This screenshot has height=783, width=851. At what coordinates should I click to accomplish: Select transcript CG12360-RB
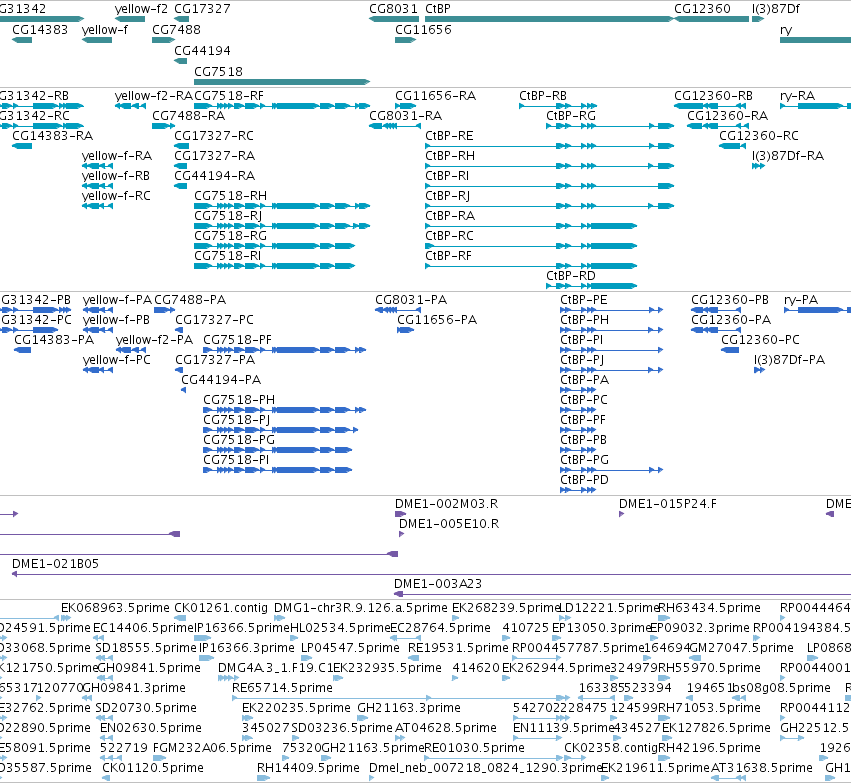[713, 96]
